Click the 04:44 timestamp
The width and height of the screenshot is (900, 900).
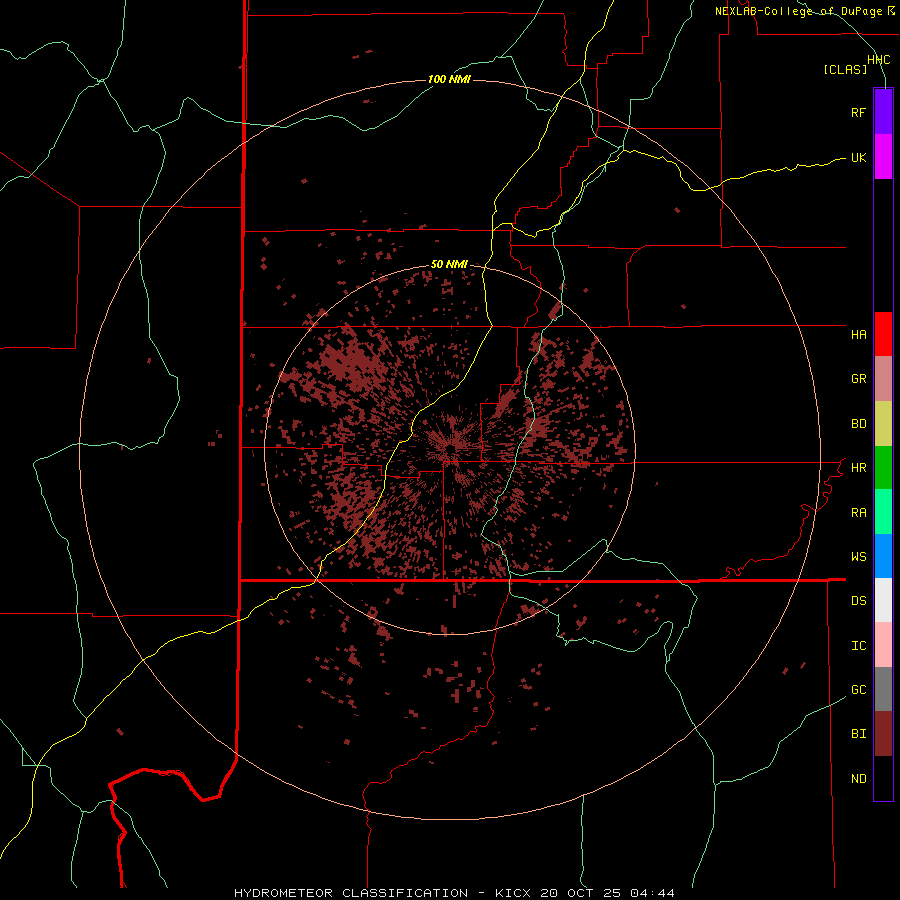tap(652, 893)
